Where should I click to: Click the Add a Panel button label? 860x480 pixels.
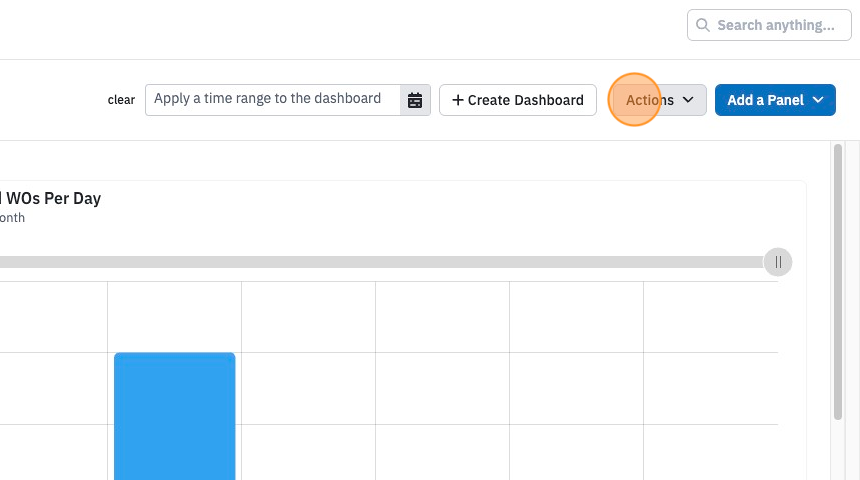(x=766, y=100)
